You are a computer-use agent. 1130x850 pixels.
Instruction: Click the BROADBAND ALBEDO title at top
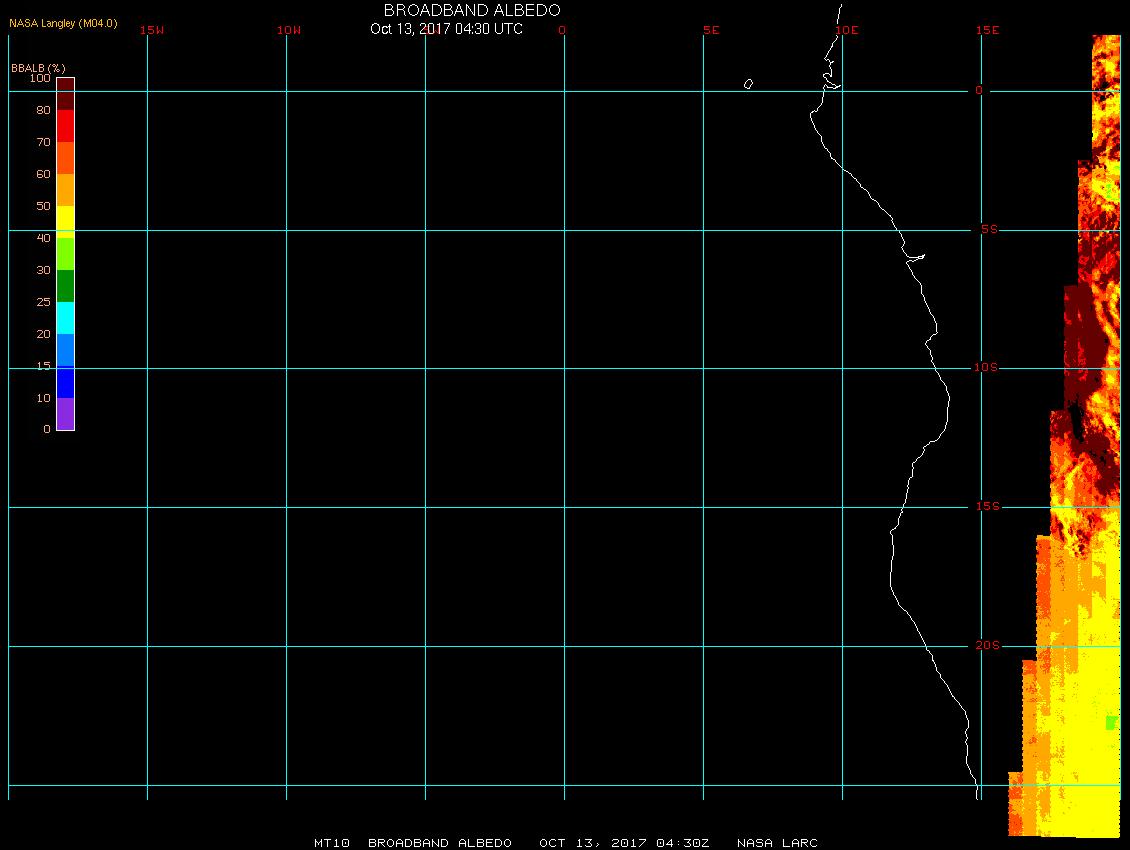tap(472, 10)
